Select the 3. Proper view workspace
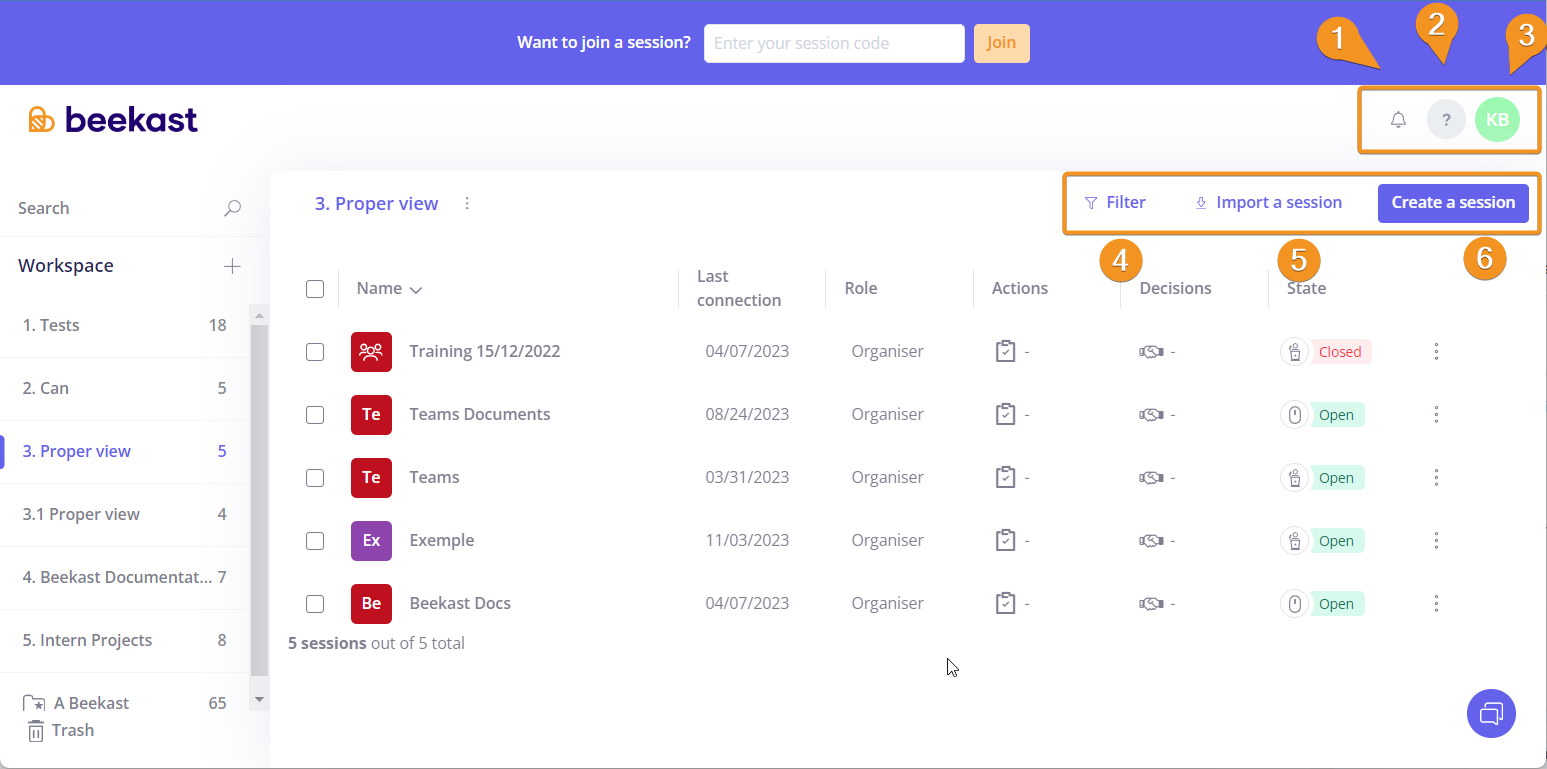The width and height of the screenshot is (1547, 769). click(125, 451)
